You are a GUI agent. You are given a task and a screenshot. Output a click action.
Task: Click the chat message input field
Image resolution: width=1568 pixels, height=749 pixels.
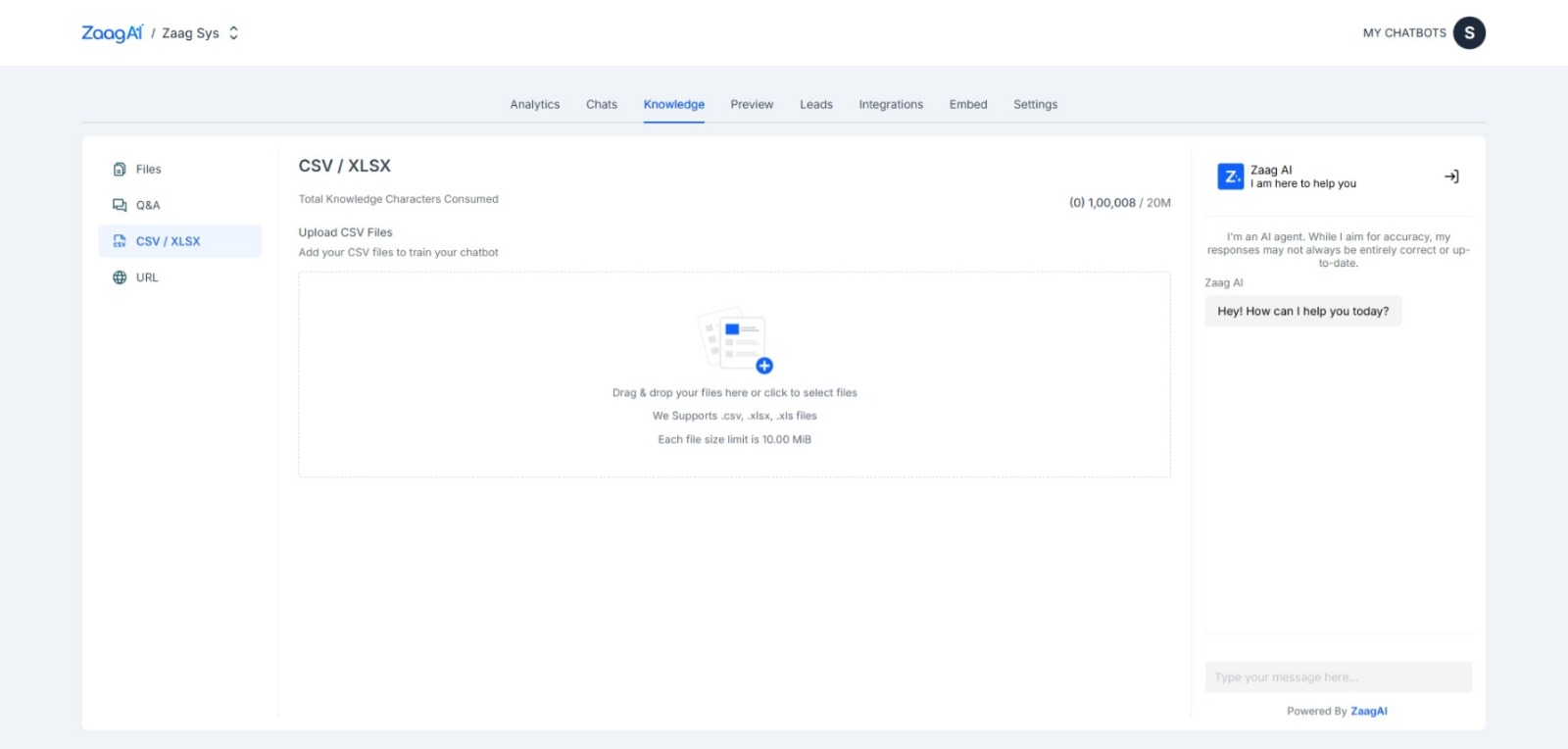coord(1338,677)
